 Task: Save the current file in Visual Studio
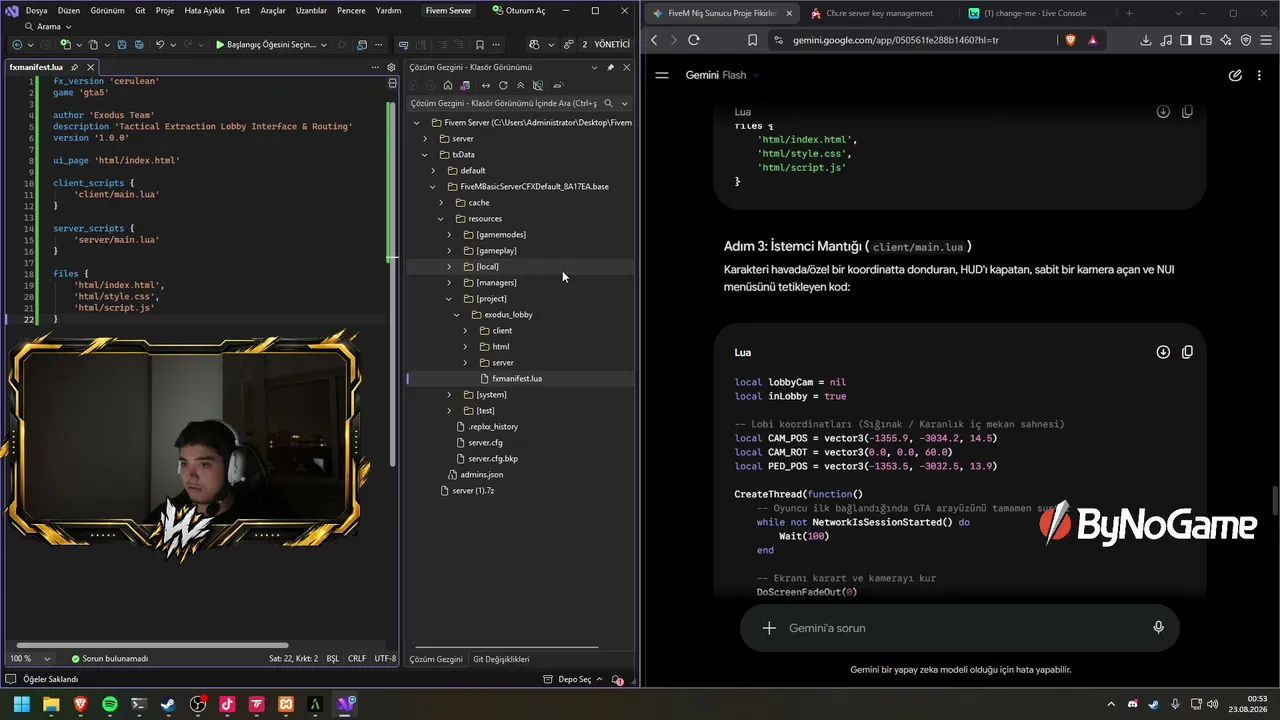[122, 45]
